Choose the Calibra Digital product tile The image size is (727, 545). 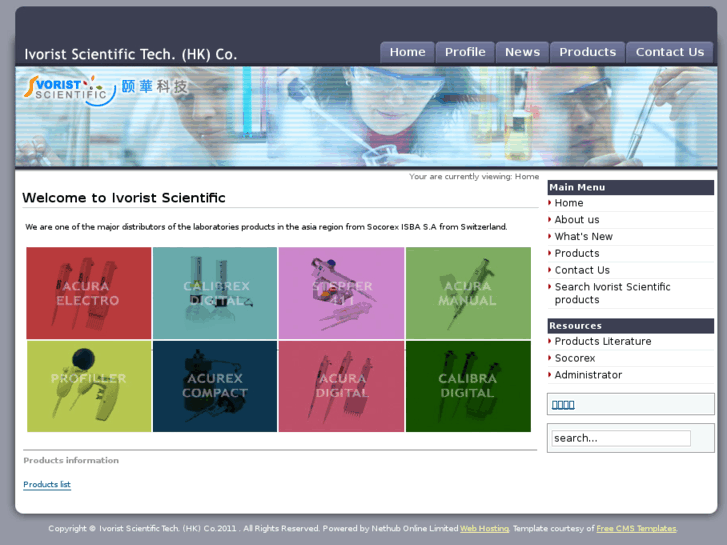468,386
